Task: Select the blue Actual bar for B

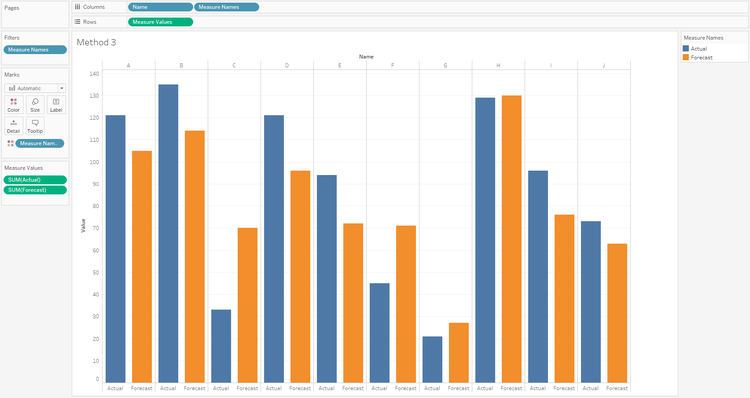Action: coord(168,233)
